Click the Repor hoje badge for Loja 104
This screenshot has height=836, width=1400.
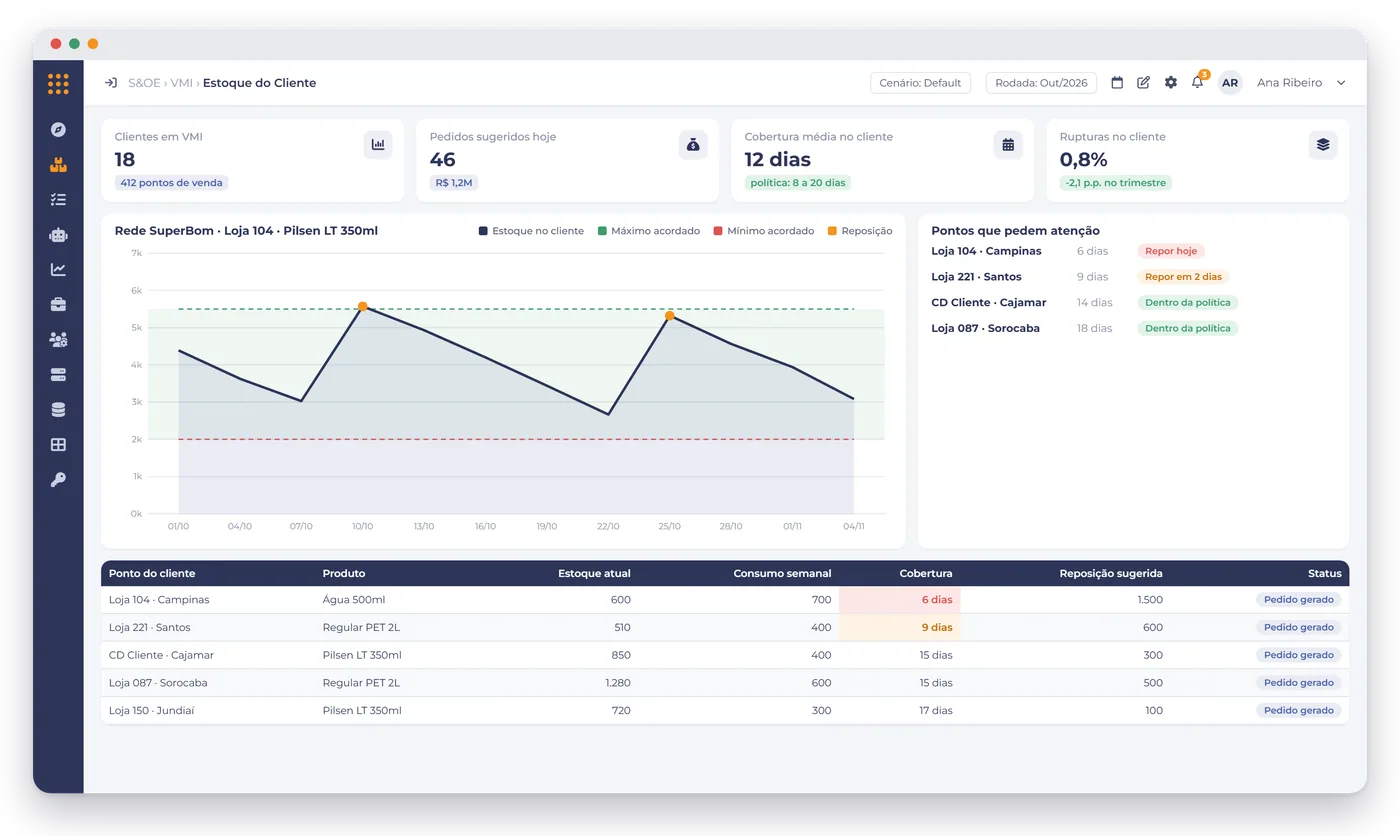point(1171,251)
